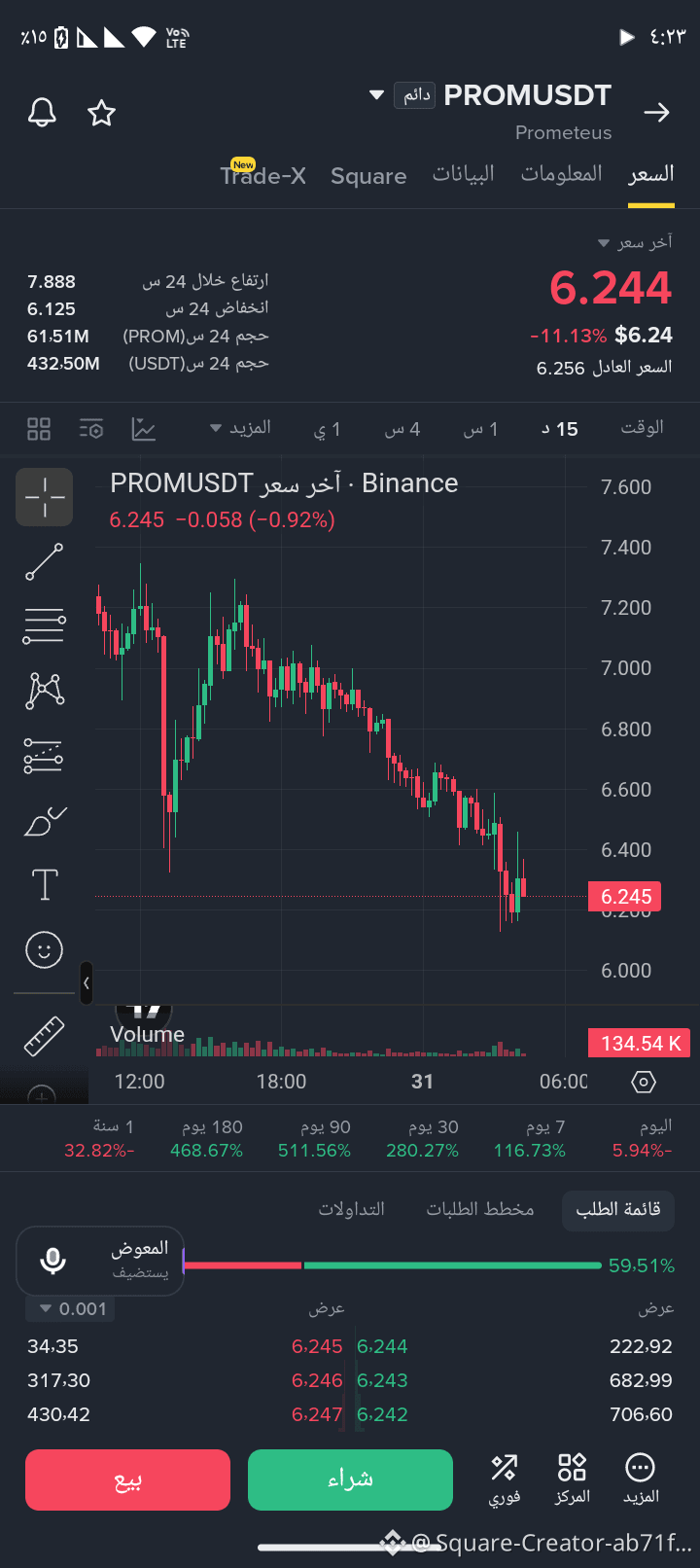View 180 day 468.67% performance
Viewport: 700px width, 1568px height.
[206, 1138]
